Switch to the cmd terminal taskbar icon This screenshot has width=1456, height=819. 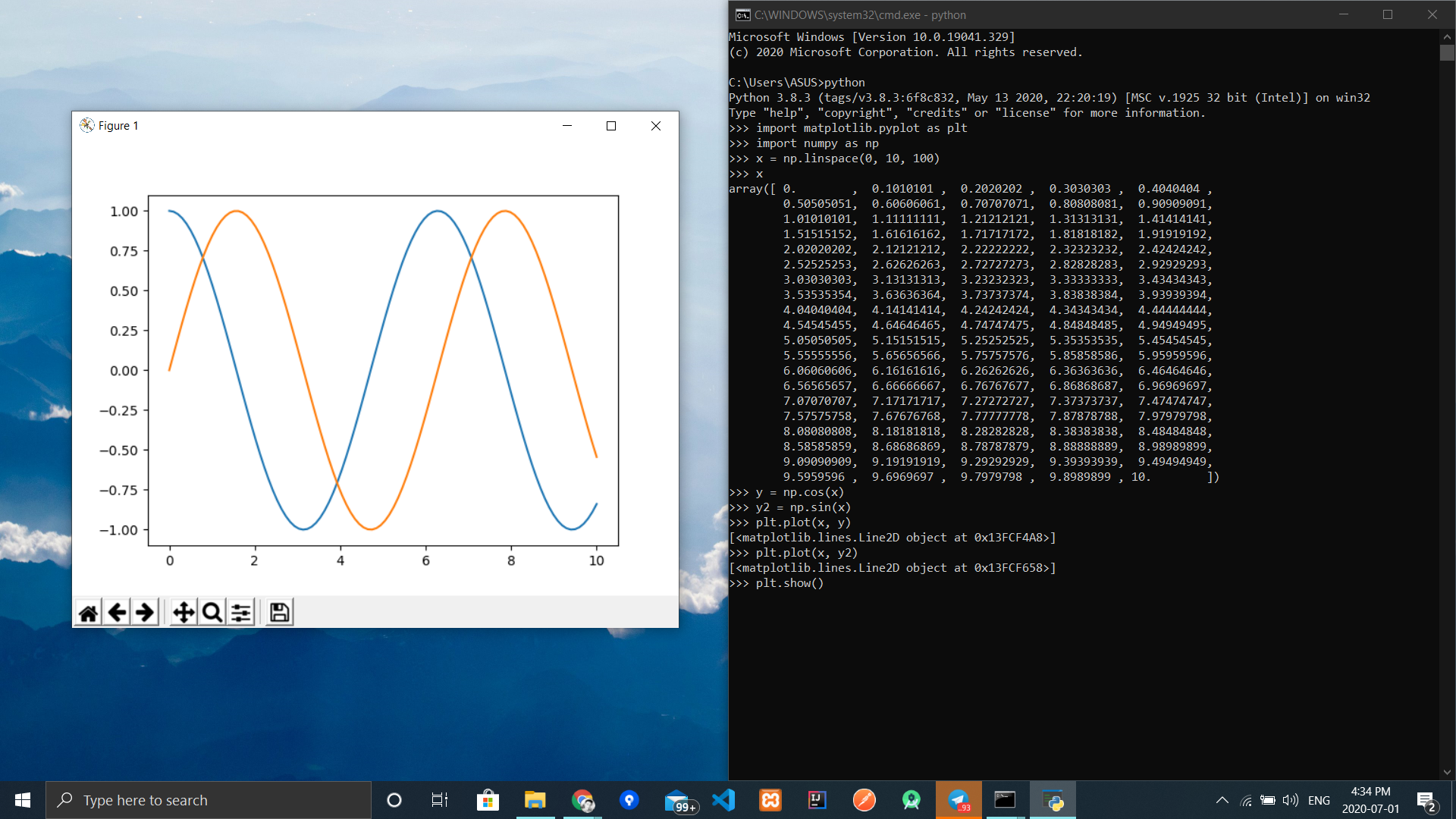[x=1005, y=800]
